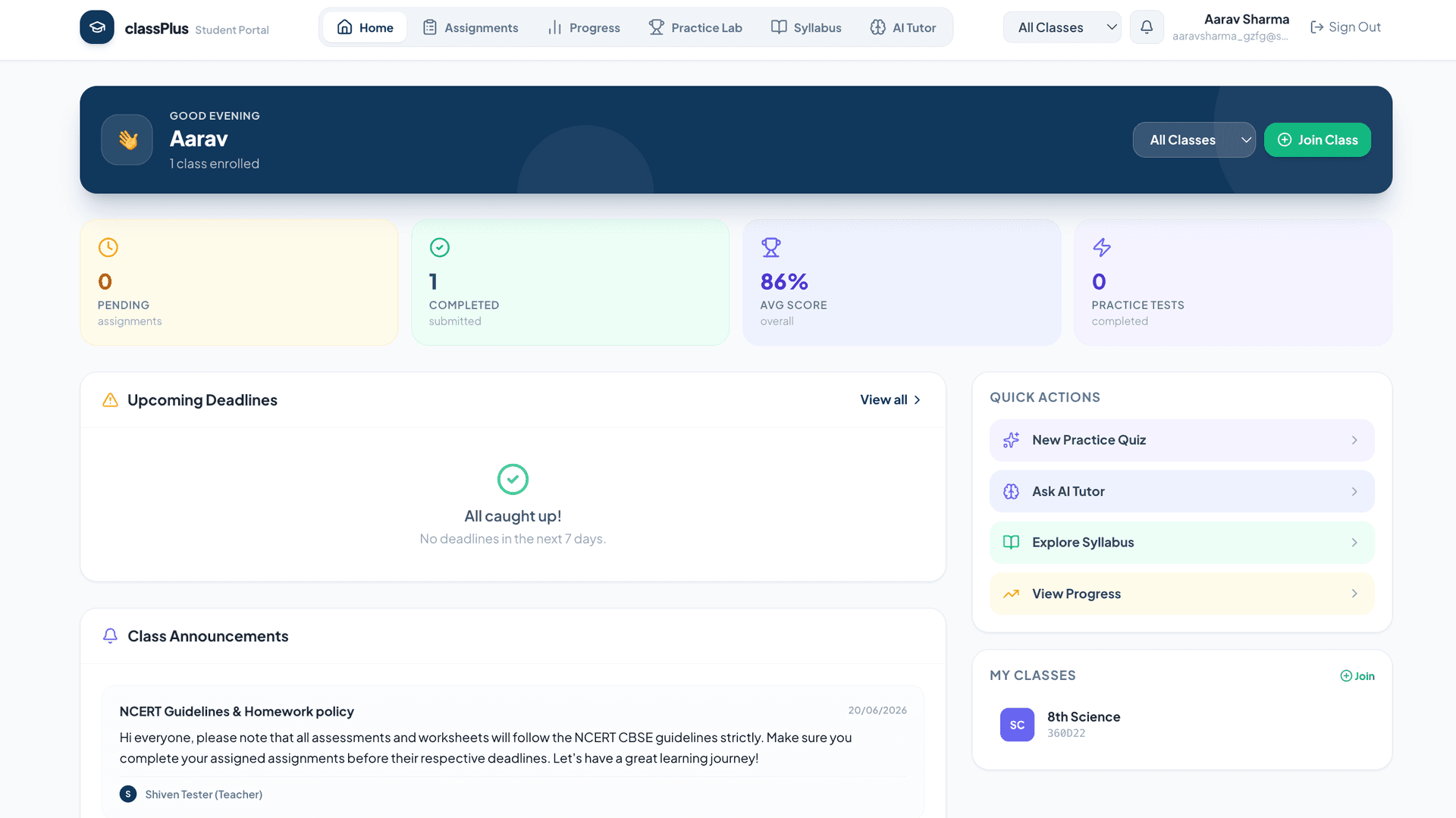The height and width of the screenshot is (818, 1456).
Task: Click the bell icon beside Class Announcements
Action: click(110, 636)
